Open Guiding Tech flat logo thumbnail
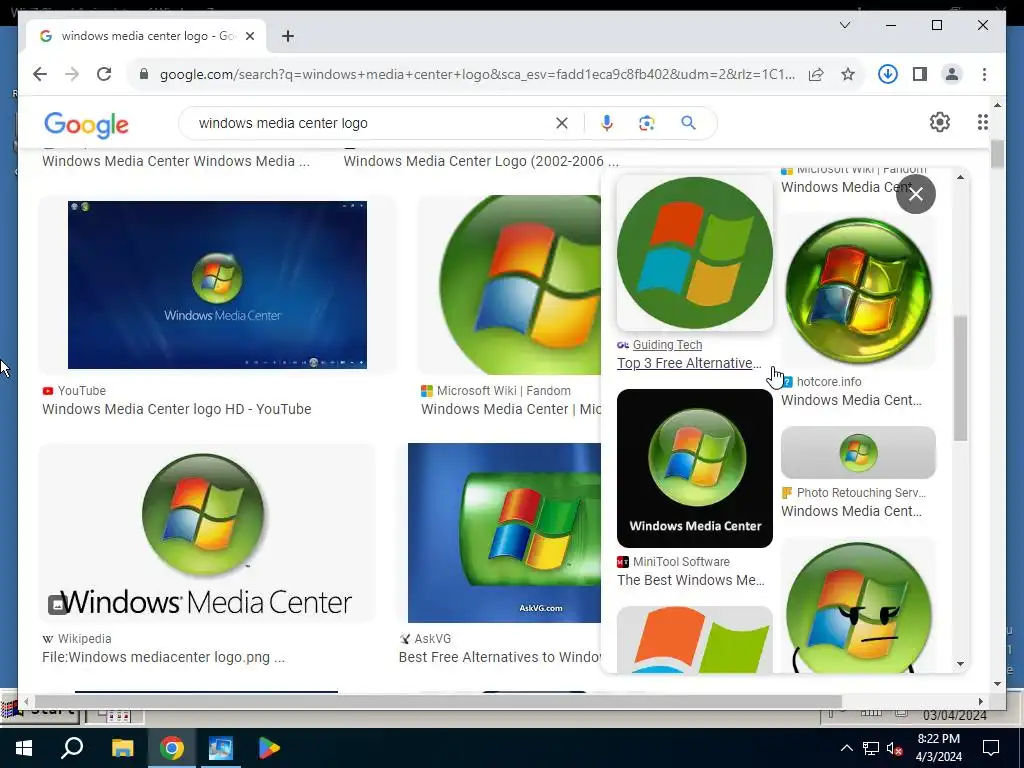 695,253
